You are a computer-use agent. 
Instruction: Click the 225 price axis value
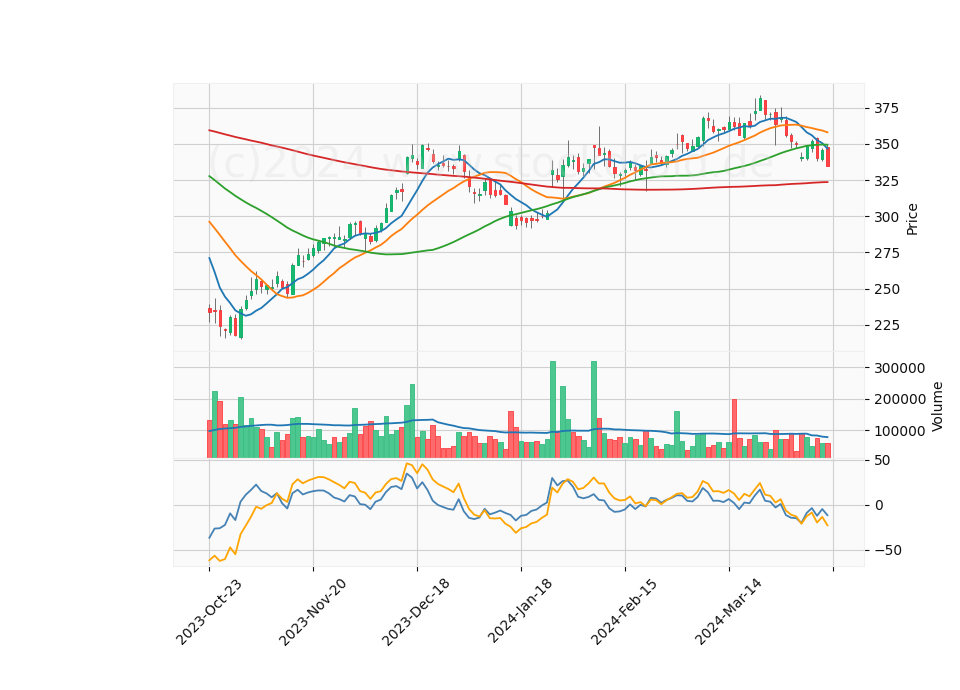(887, 326)
